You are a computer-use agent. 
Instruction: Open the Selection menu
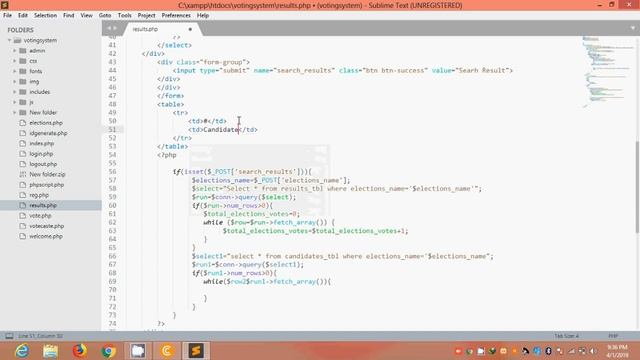click(x=45, y=15)
